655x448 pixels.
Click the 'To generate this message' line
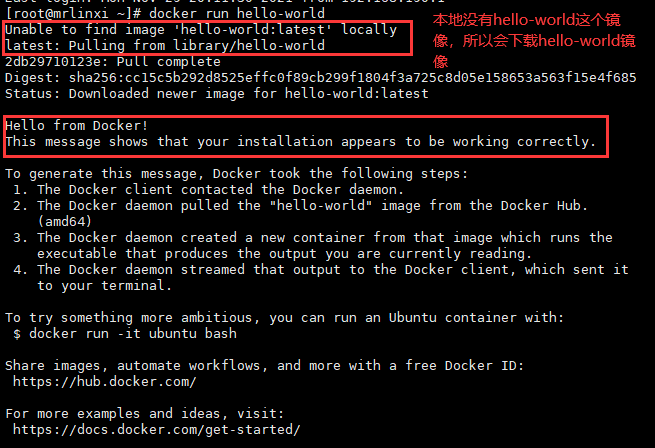(236, 173)
